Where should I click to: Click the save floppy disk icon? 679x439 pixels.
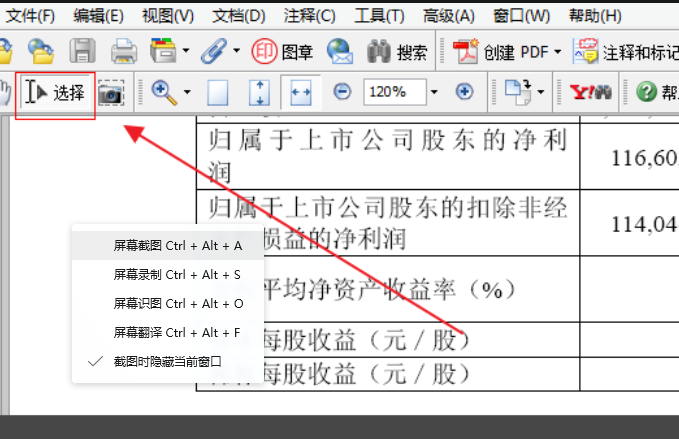point(82,51)
